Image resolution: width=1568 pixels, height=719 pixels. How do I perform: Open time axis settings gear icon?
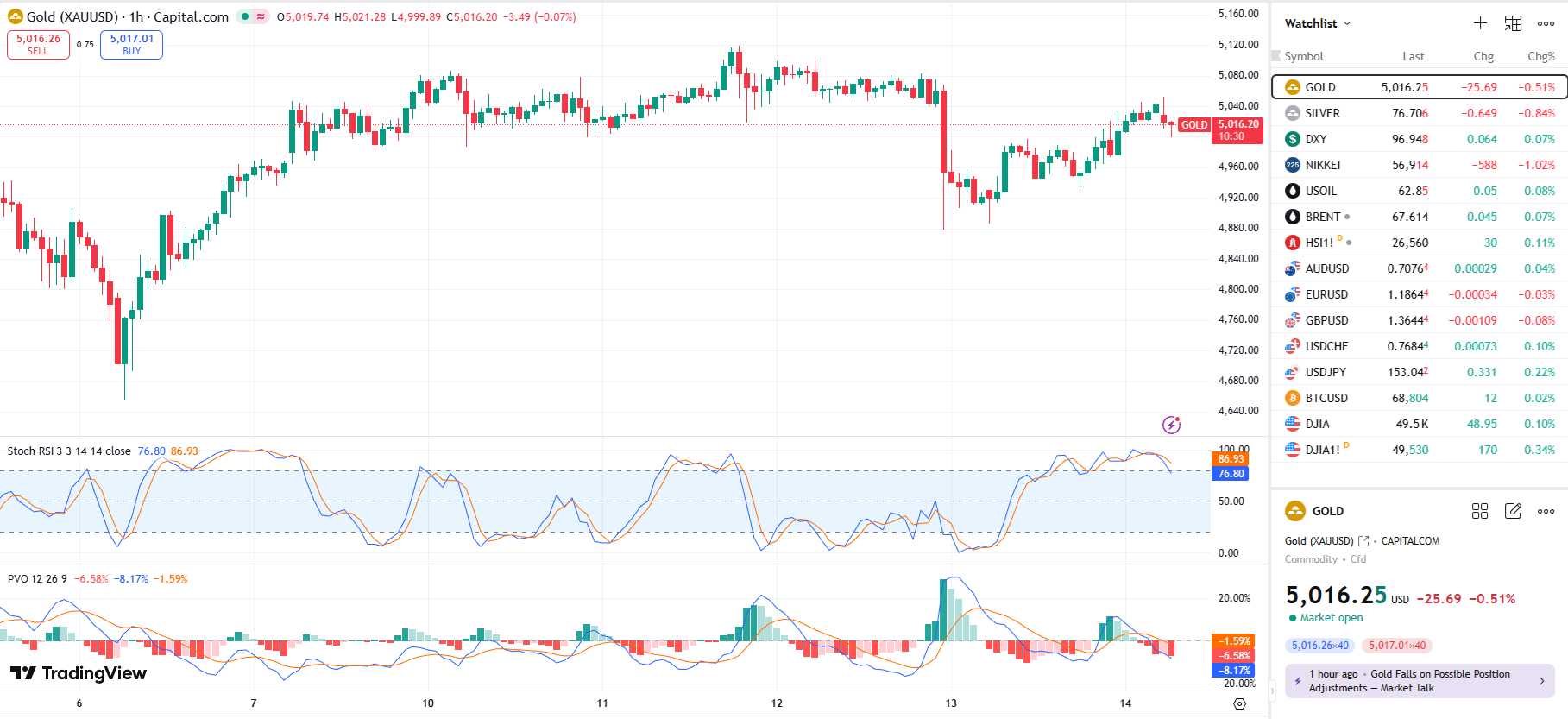point(1239,703)
